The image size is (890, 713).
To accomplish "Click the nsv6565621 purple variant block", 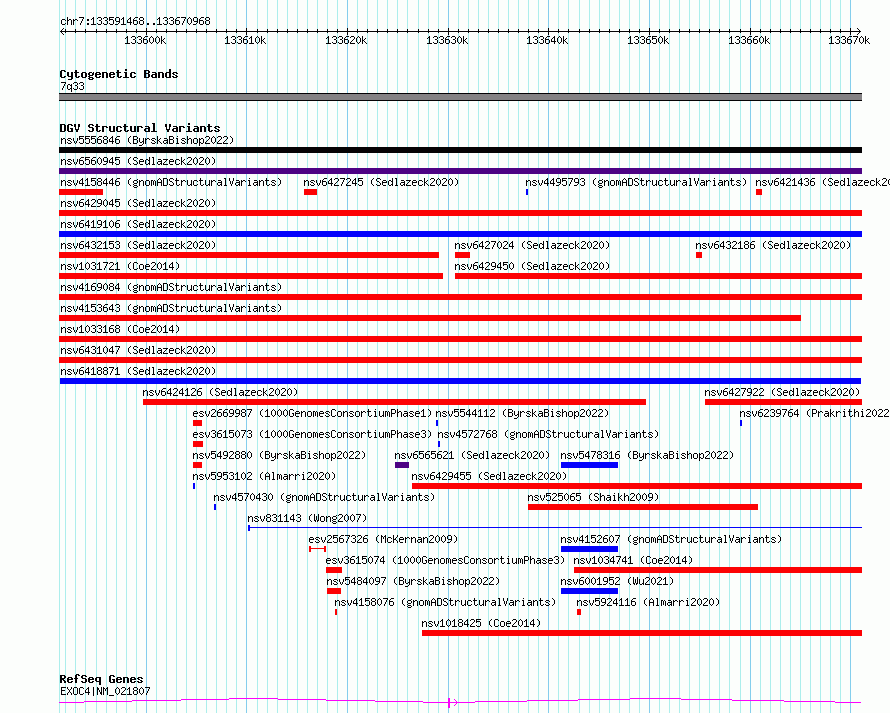I will click(x=402, y=465).
